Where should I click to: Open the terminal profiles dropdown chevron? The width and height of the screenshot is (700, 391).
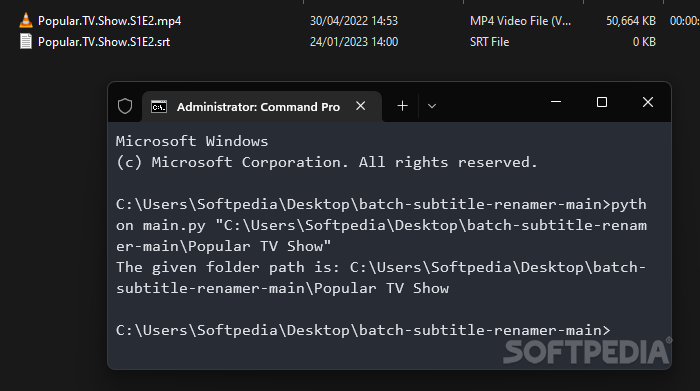click(x=432, y=106)
